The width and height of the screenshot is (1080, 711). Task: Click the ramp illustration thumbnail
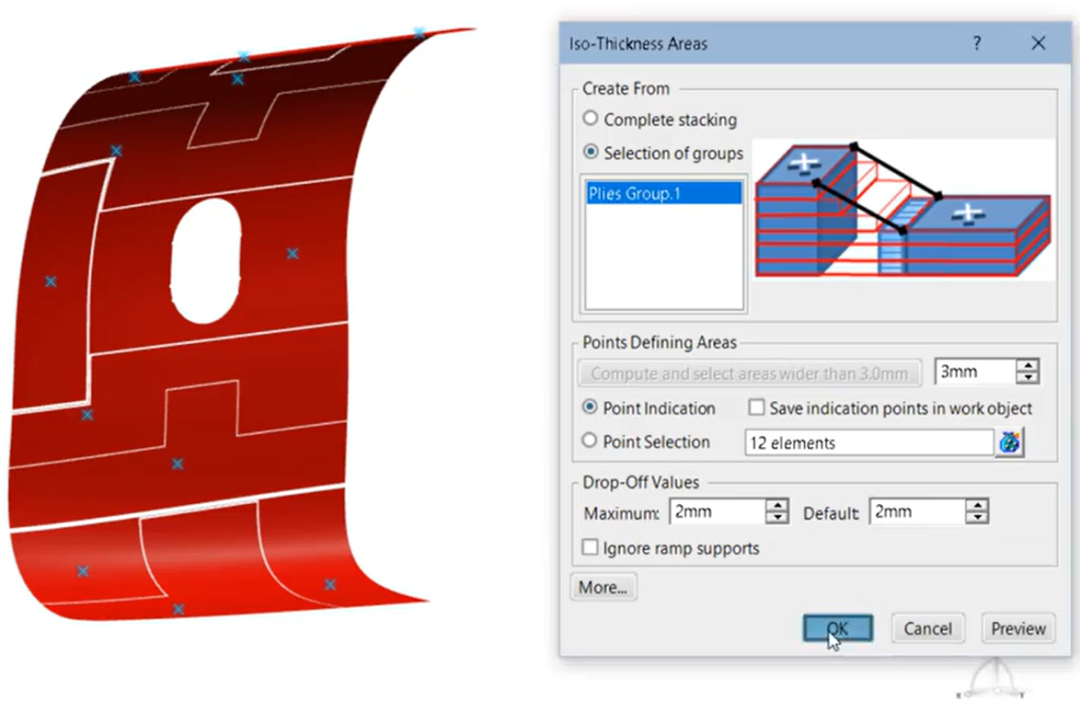(x=903, y=209)
